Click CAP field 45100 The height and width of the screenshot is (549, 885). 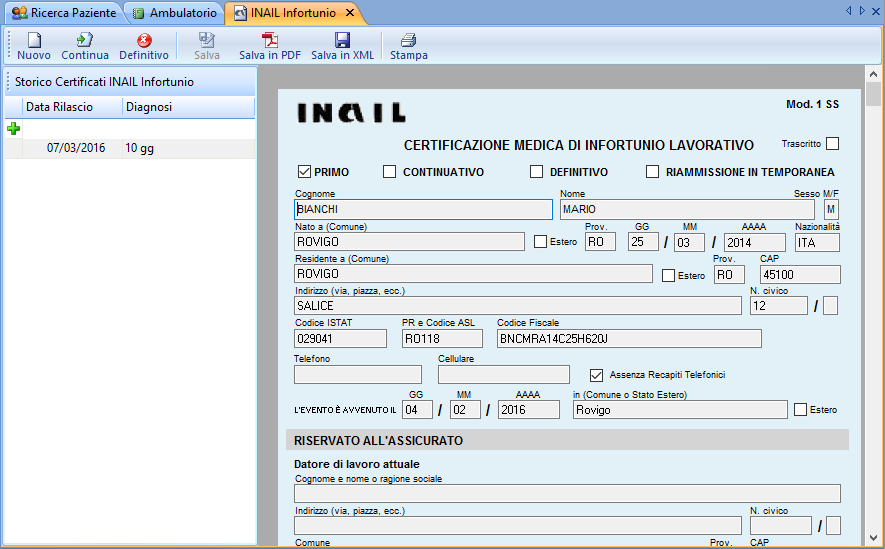[x=800, y=274]
